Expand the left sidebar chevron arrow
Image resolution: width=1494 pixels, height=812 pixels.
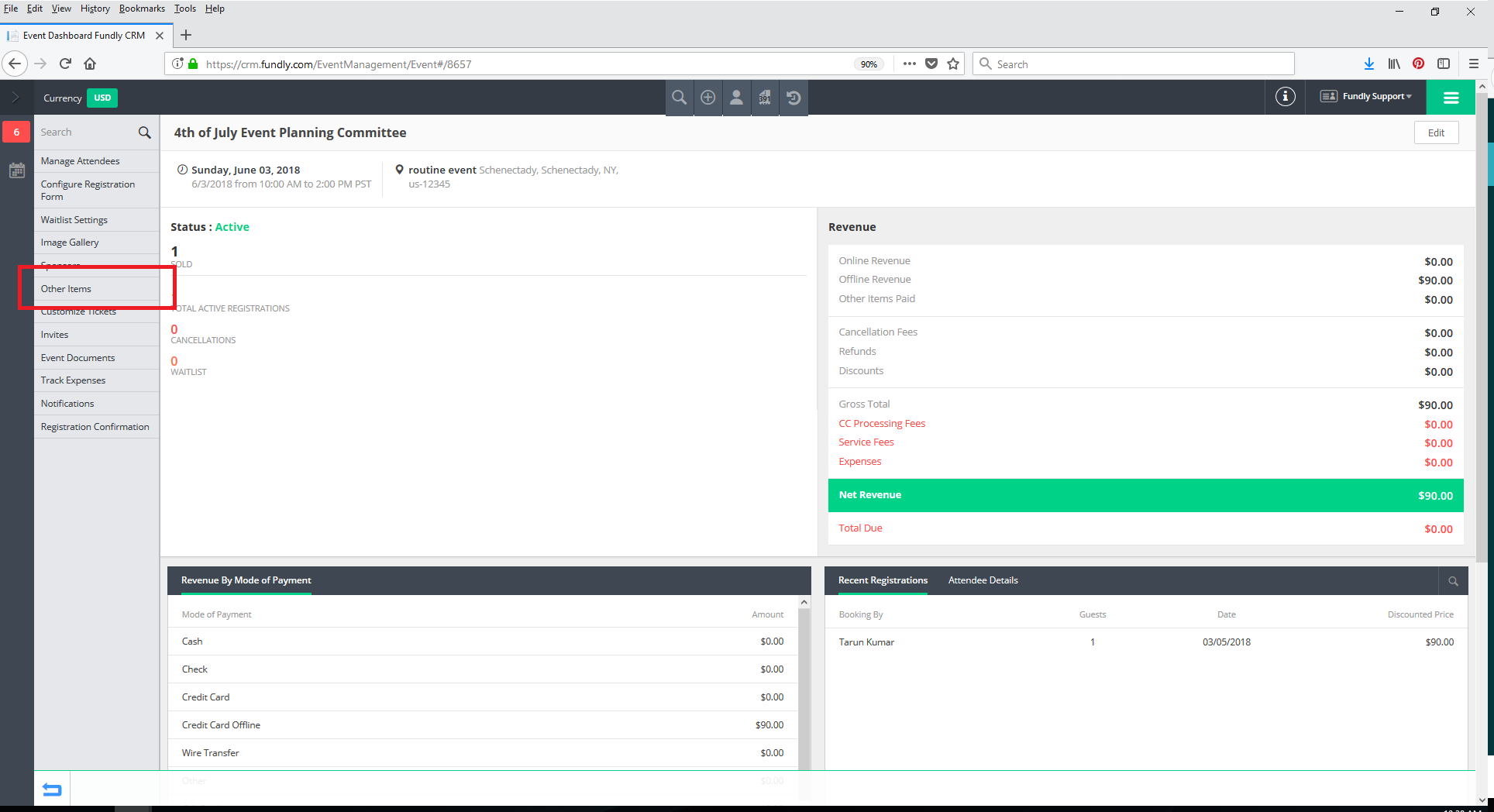(x=15, y=98)
